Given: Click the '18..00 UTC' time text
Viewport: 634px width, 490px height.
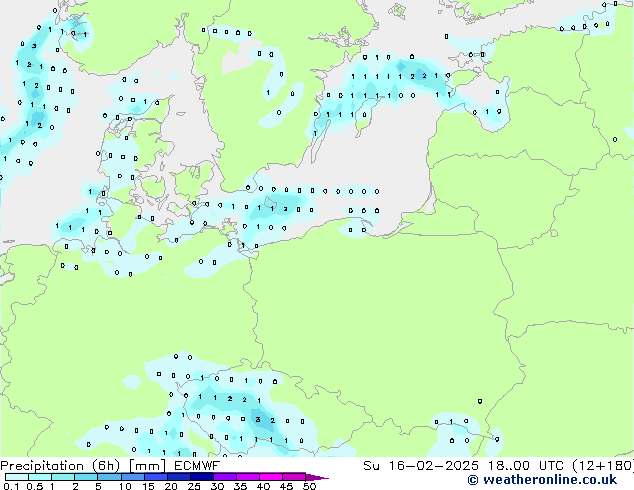Looking at the screenshot, I should (526, 466).
